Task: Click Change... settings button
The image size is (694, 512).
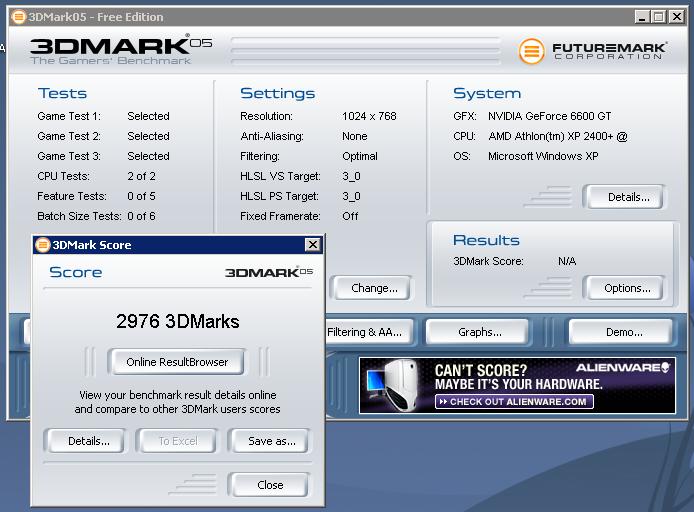Action: click(374, 288)
